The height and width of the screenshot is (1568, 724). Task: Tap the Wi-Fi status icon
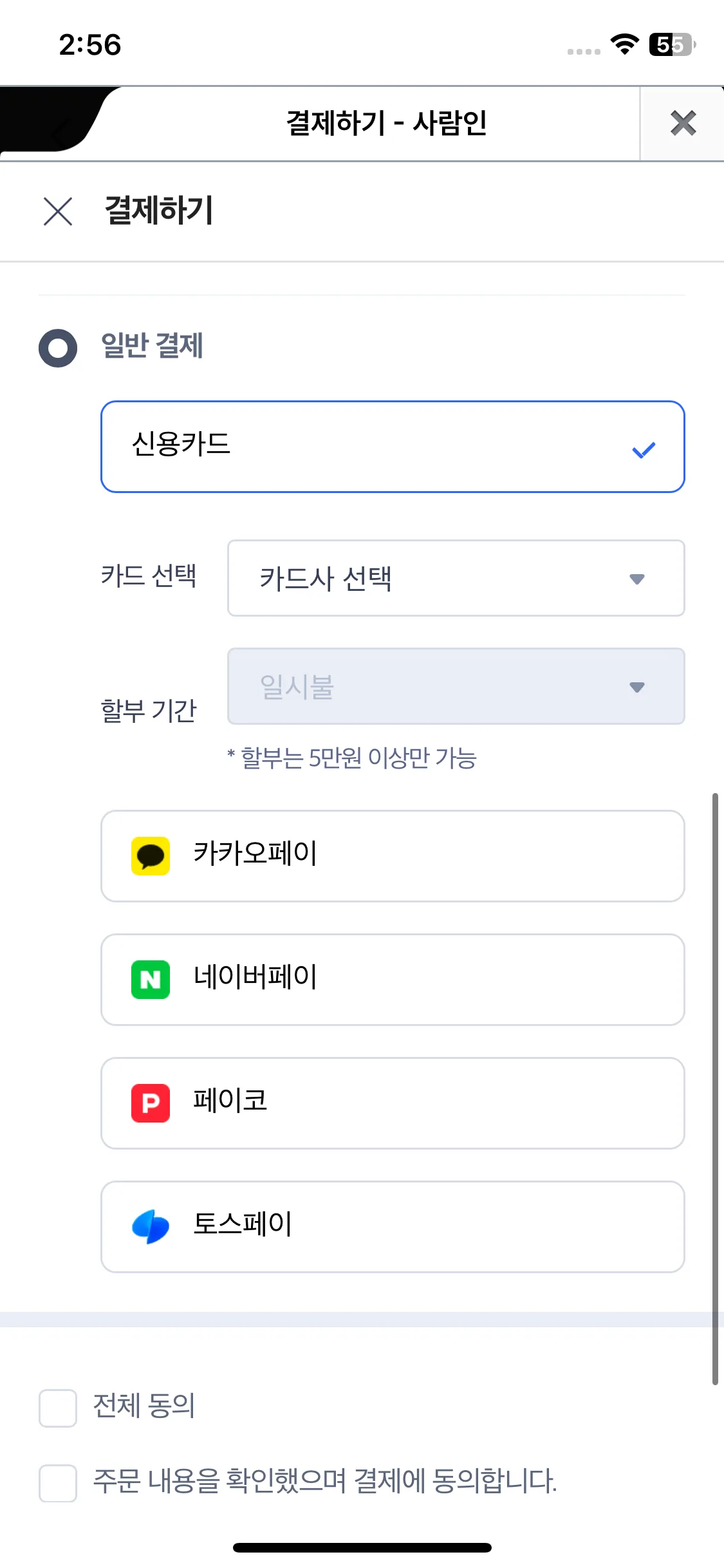point(624,44)
